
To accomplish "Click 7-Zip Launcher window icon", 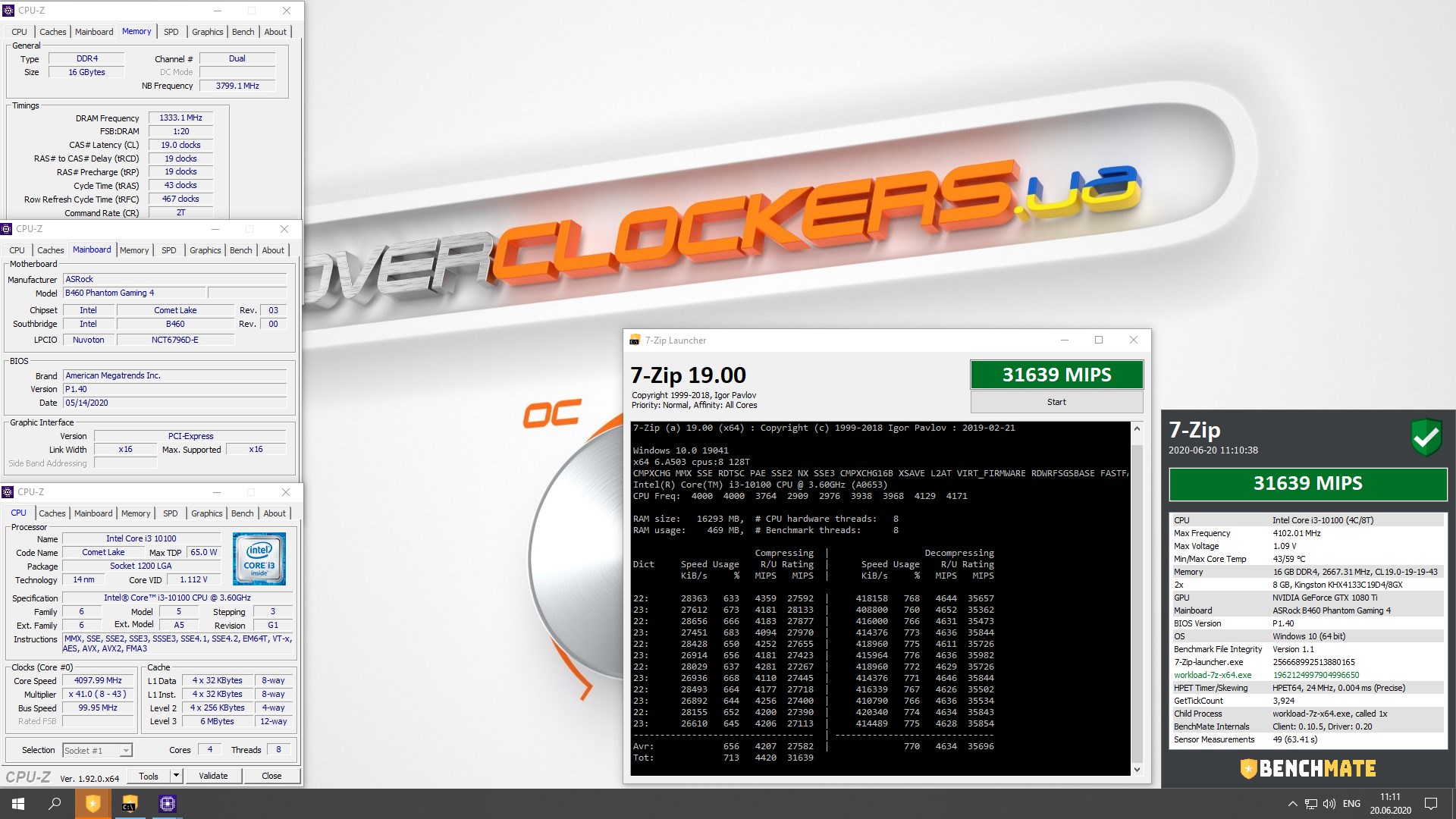I will [635, 340].
